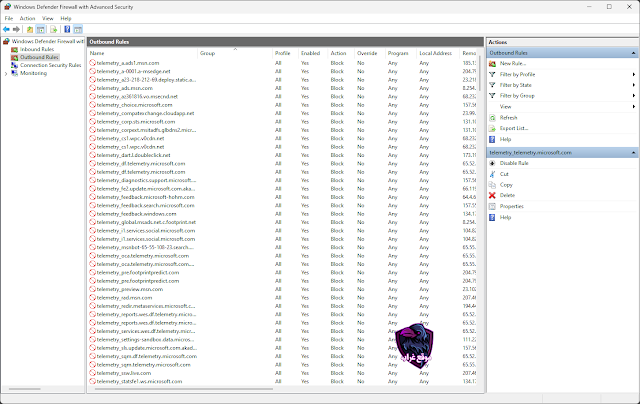Click the Back arrow toolbar icon
Screen dimensions: 640x404
[6, 29]
